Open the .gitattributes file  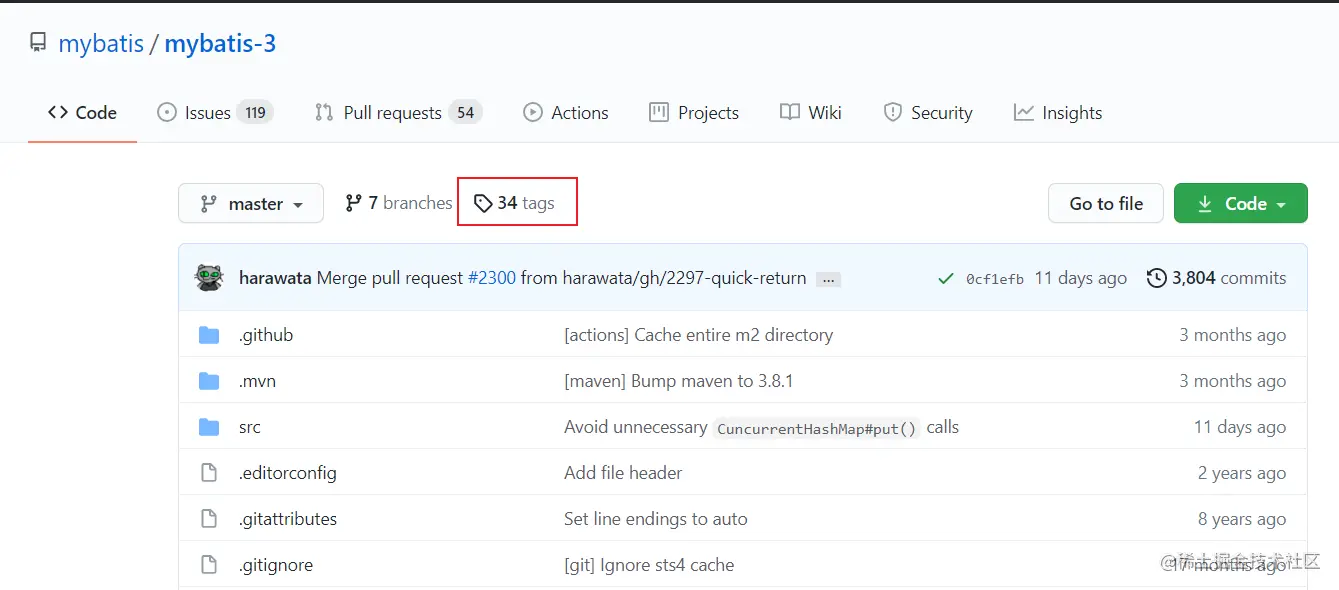pyautogui.click(x=288, y=519)
